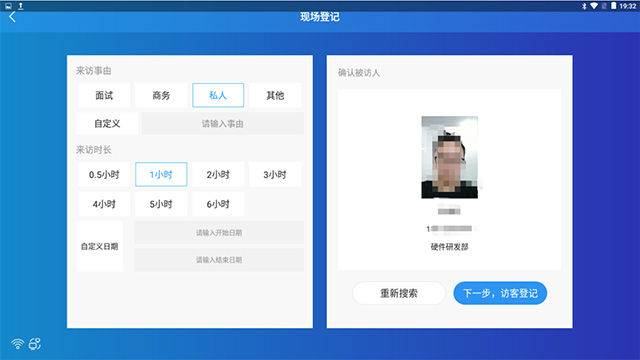Set visit duration to 3小时
The height and width of the screenshot is (360, 640).
275,174
